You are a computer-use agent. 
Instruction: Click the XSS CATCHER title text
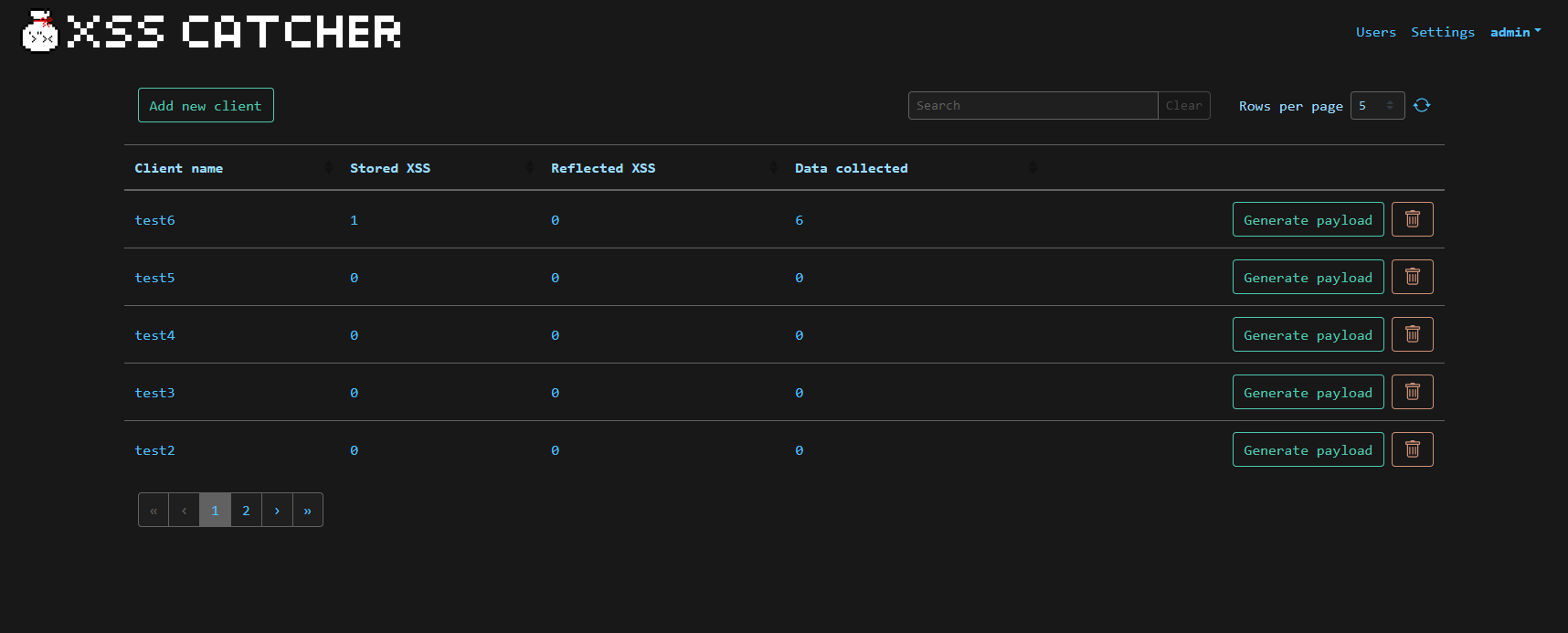click(x=235, y=32)
